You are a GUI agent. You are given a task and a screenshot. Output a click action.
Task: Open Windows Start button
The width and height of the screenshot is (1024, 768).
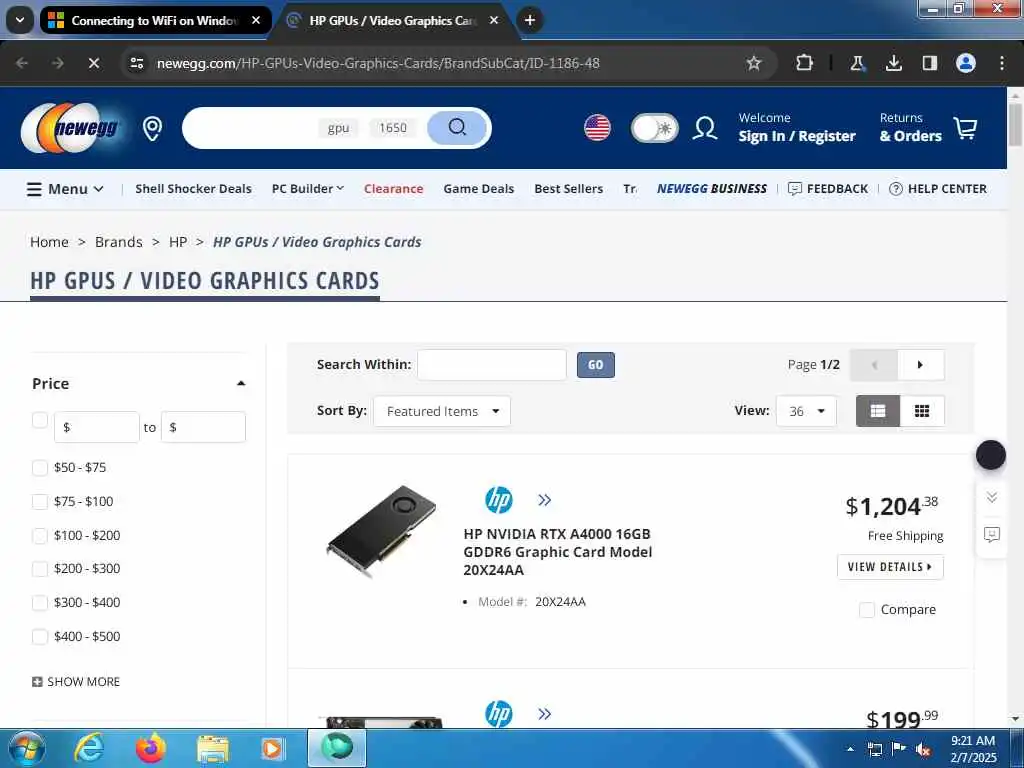(x=26, y=748)
